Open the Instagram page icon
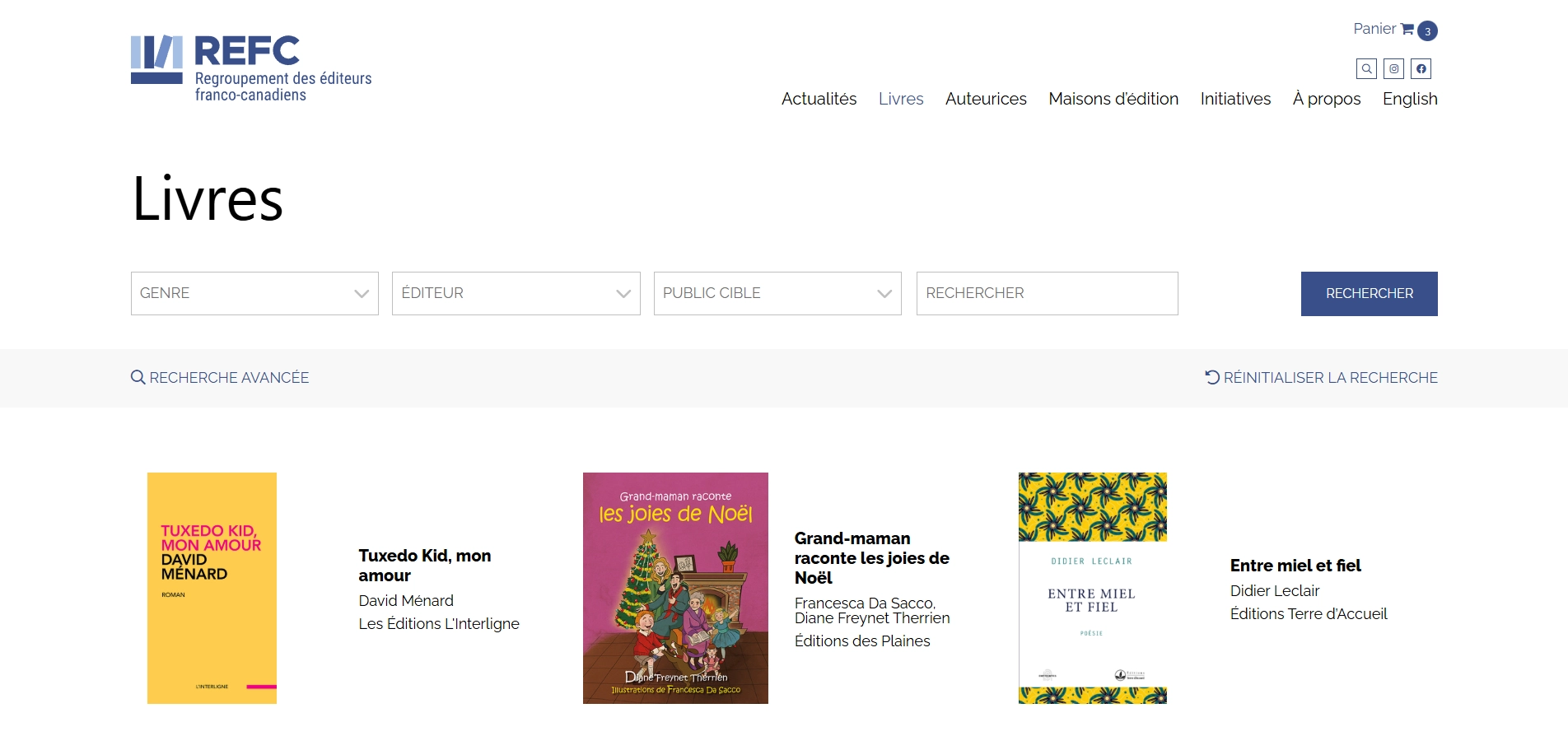The image size is (1568, 750). click(1393, 68)
